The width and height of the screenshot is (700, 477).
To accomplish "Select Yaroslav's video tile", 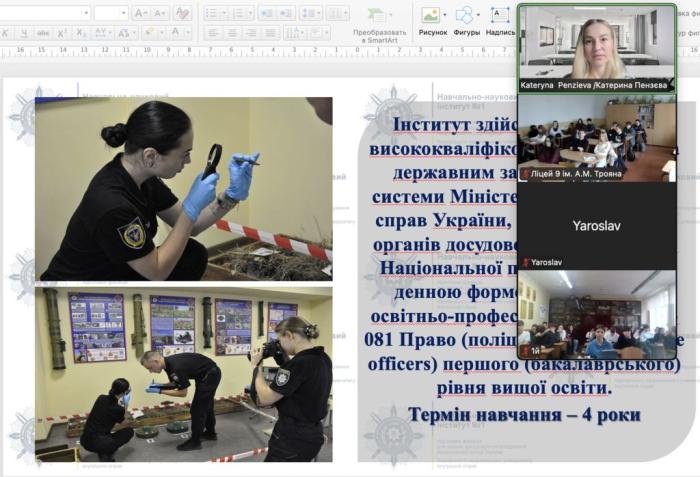I will coord(597,225).
